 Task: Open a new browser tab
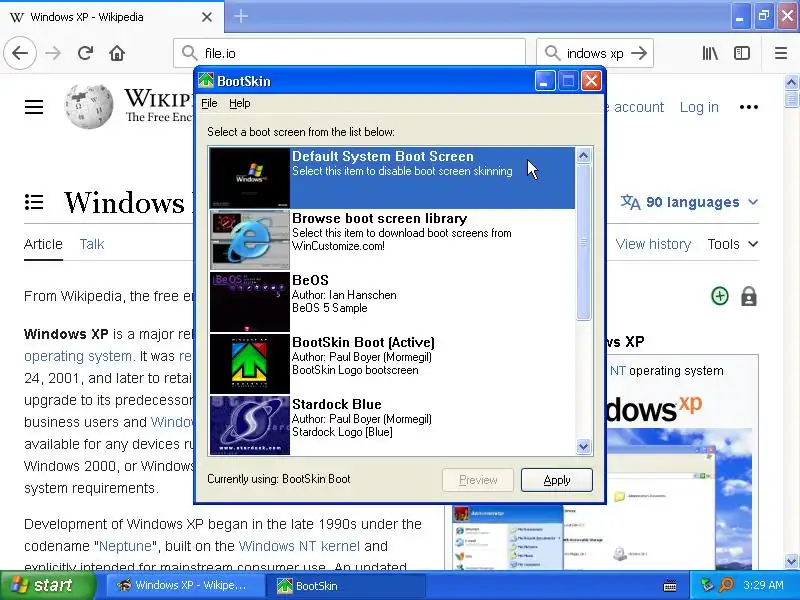tap(241, 16)
